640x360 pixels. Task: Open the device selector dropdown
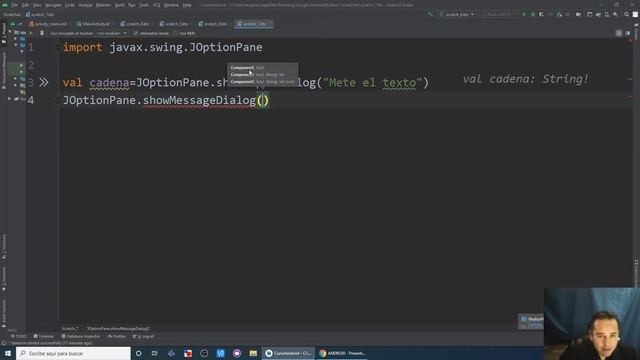tap(499, 14)
